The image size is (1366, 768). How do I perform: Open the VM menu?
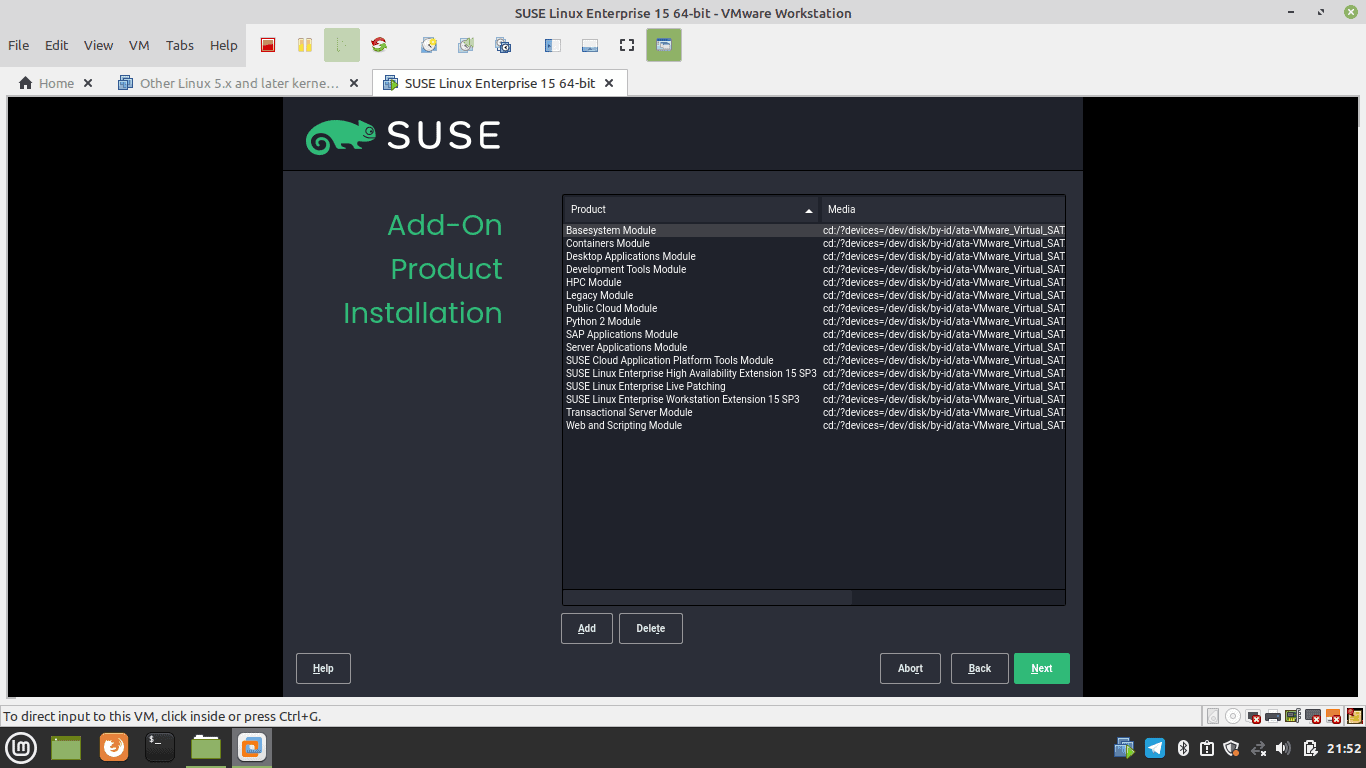tap(139, 45)
